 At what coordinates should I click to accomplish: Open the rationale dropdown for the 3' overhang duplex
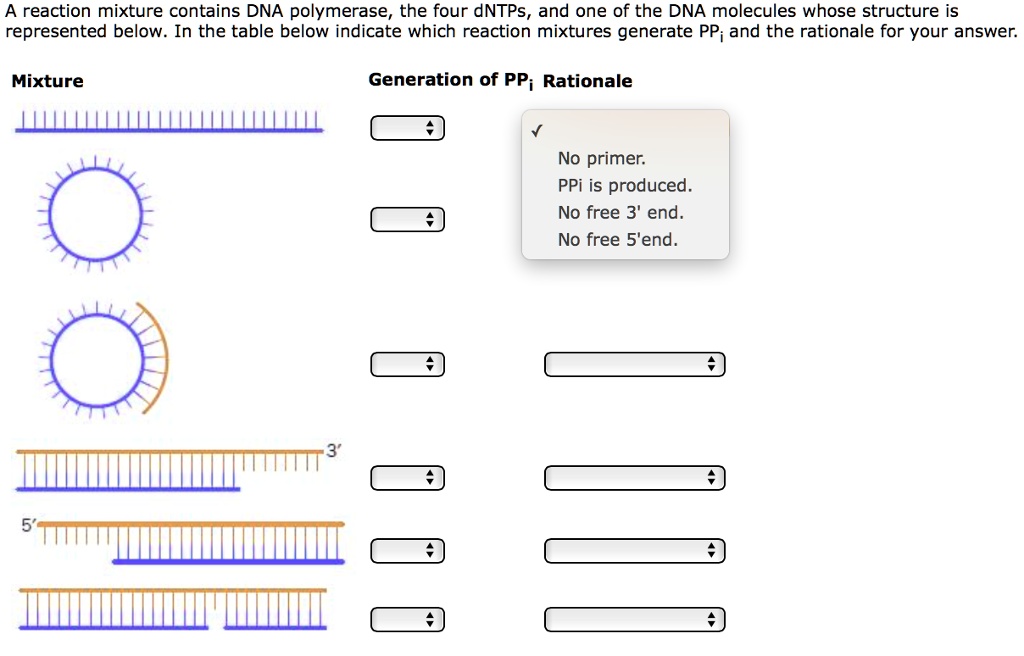634,477
